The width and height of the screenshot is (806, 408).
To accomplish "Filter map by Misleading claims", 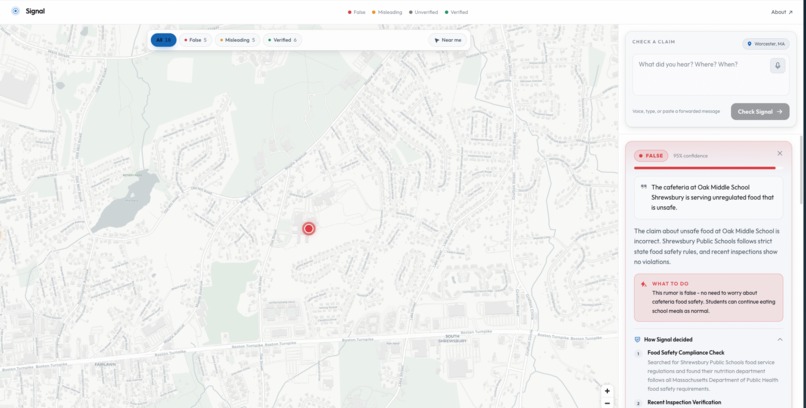I will pos(237,40).
